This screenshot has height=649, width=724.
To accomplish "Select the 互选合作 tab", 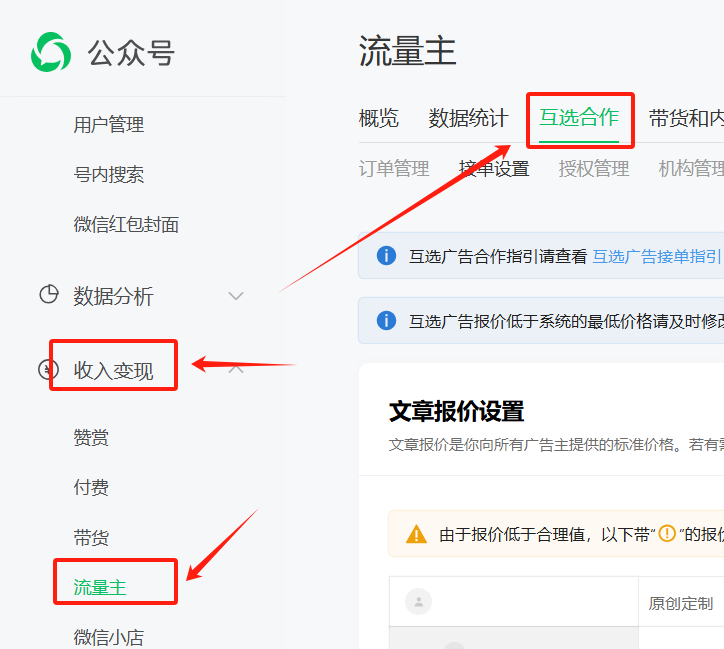I will pos(579,118).
